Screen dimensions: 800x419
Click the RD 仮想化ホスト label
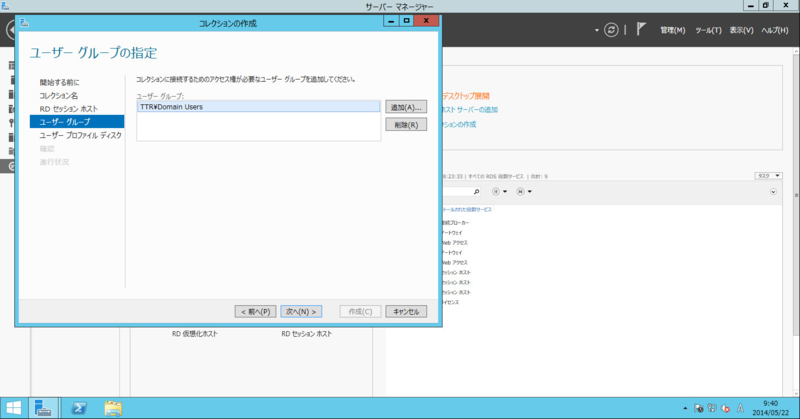(195, 334)
